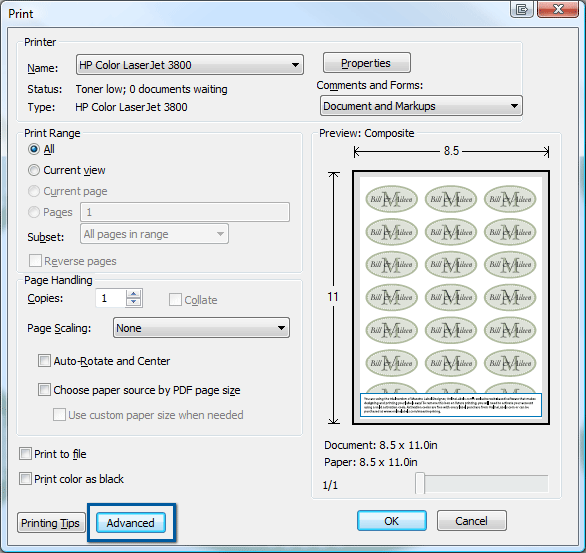
Task: Click the 'Paper: 8.5 x 11.0in' text
Action: point(370,462)
